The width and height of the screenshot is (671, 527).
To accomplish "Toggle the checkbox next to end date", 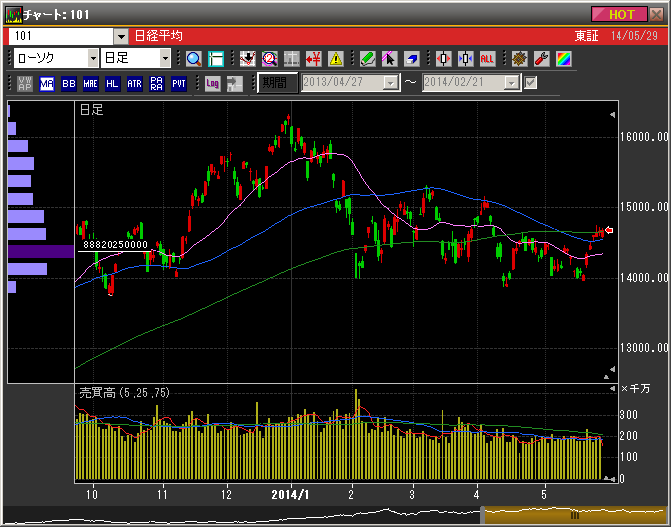I will point(531,83).
